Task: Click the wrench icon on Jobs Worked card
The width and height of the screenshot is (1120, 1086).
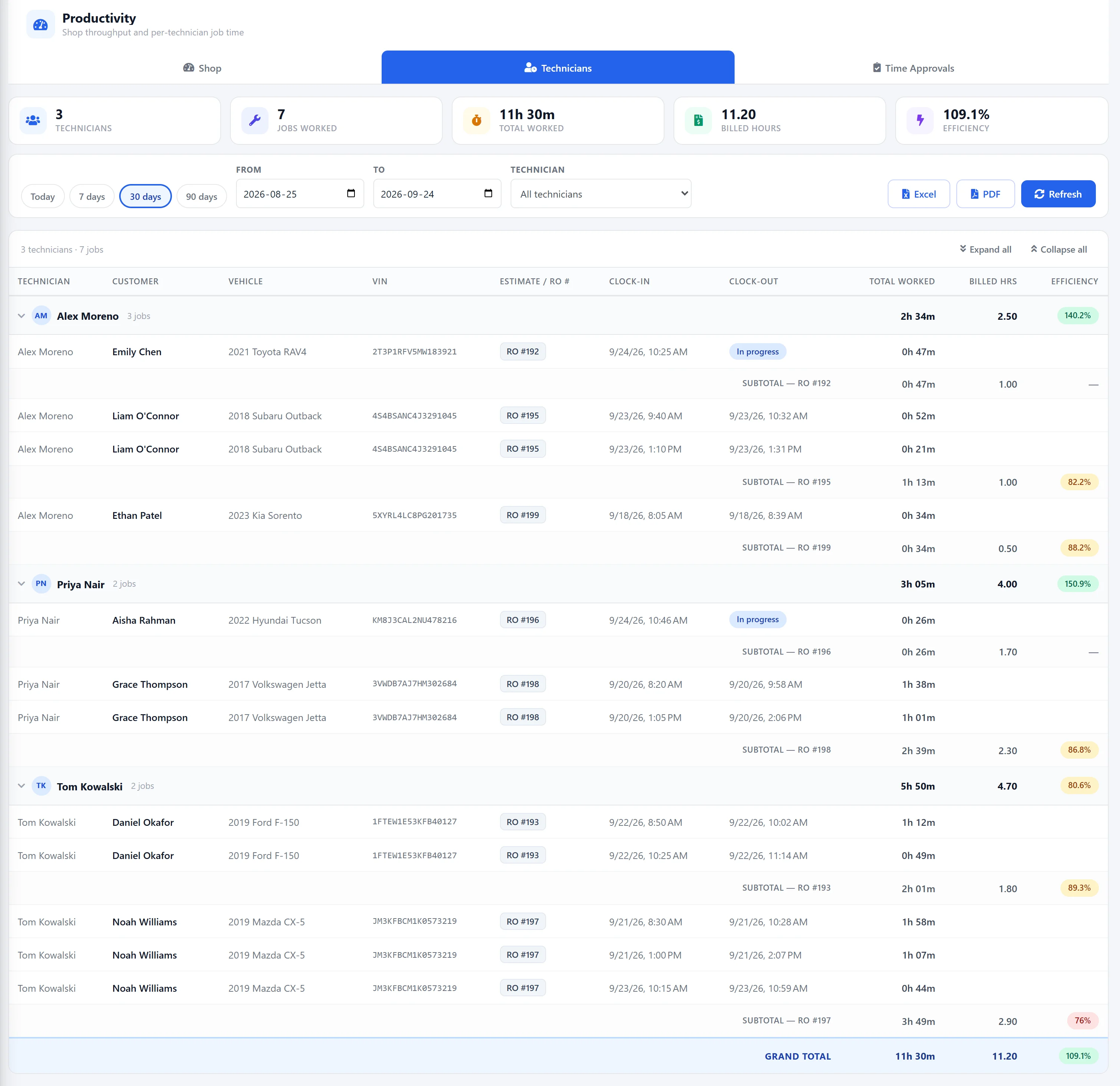Action: tap(255, 121)
